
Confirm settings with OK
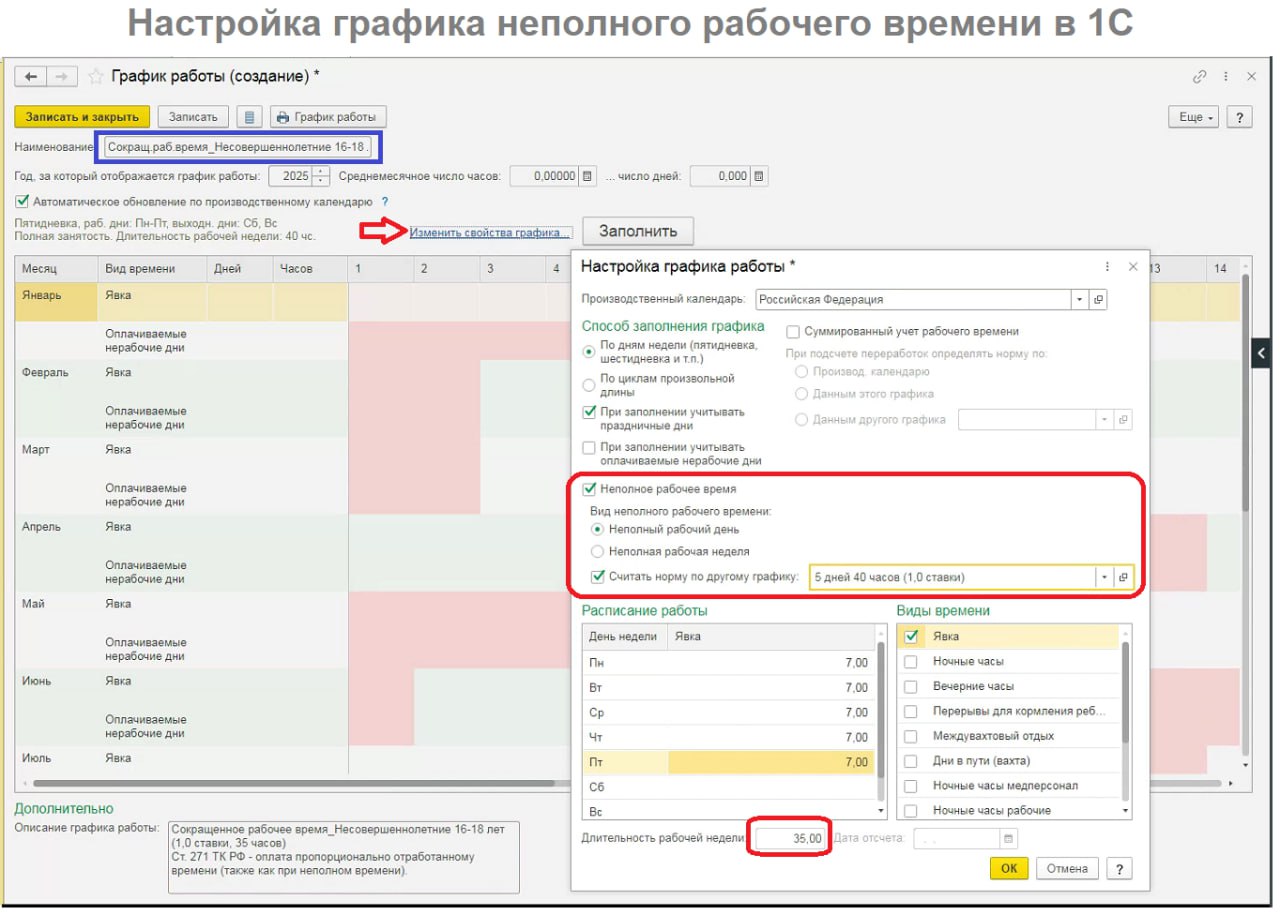point(1009,868)
